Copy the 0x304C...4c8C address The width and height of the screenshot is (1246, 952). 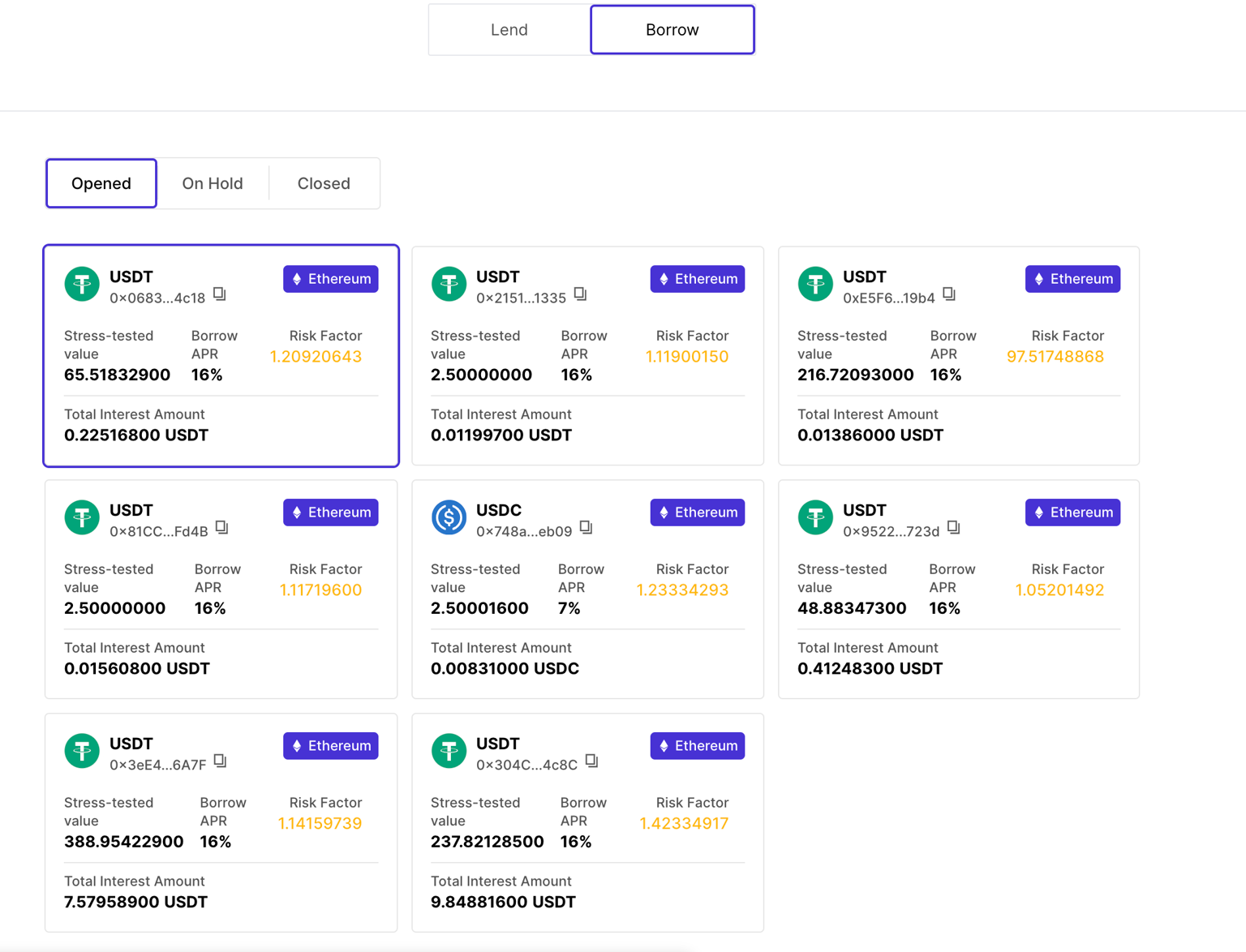591,761
